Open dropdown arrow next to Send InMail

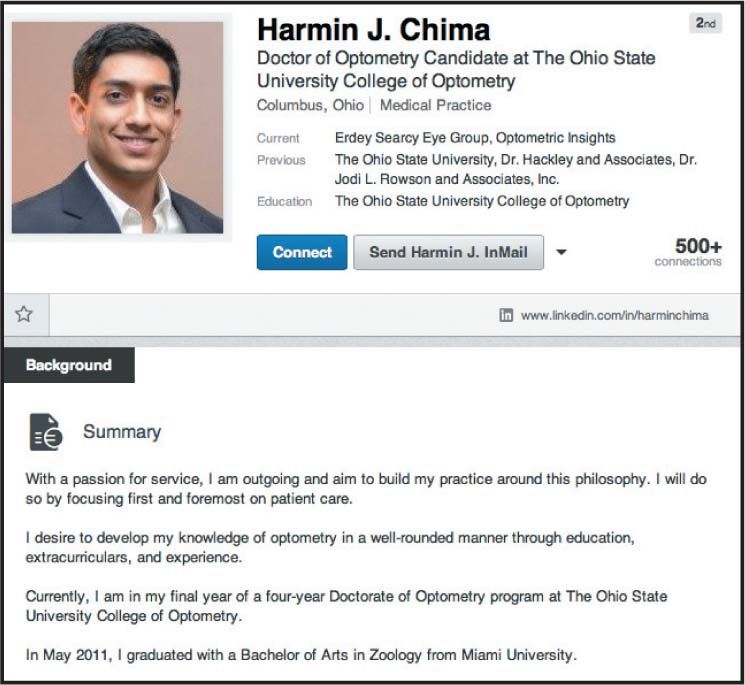[x=561, y=252]
